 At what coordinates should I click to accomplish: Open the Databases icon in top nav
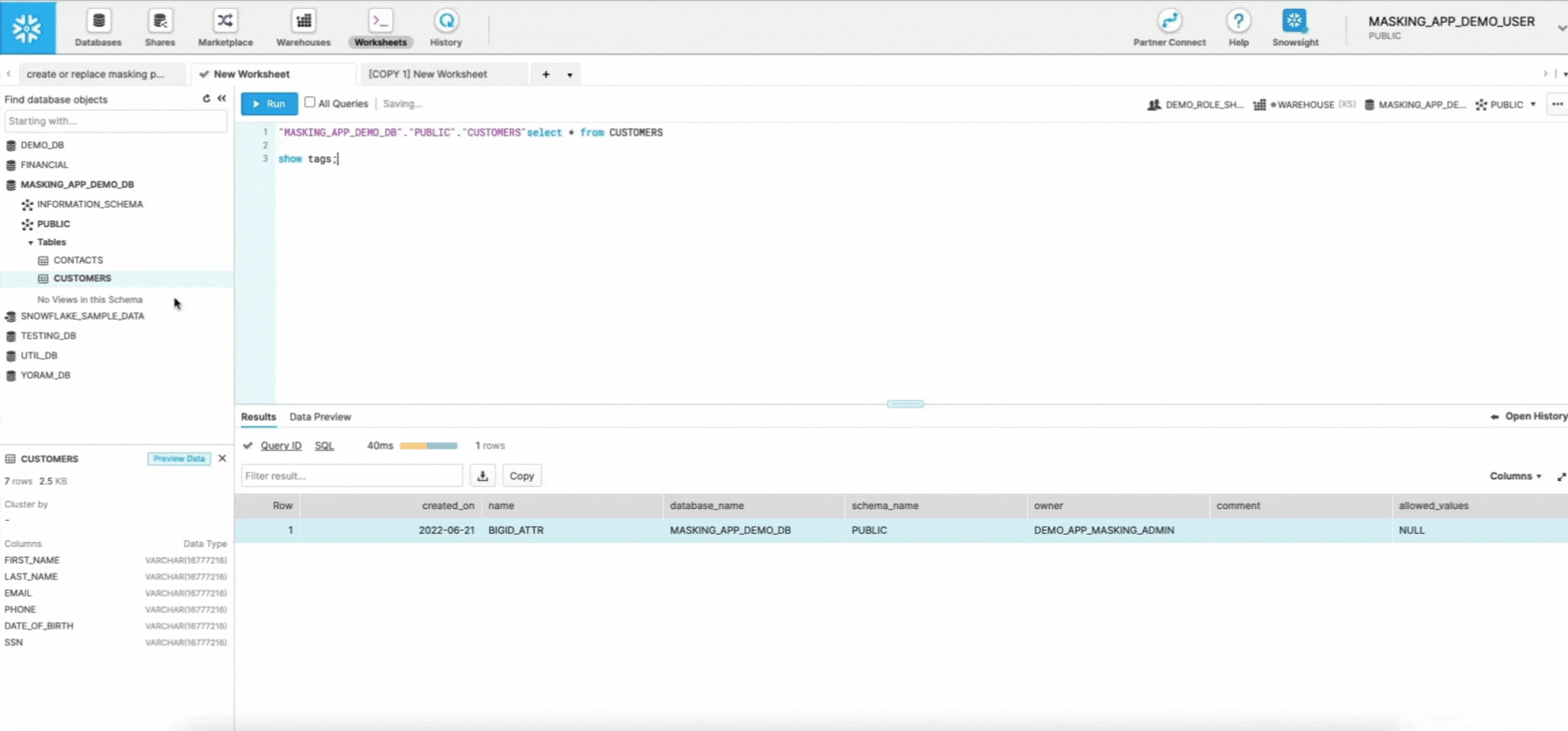(x=98, y=22)
